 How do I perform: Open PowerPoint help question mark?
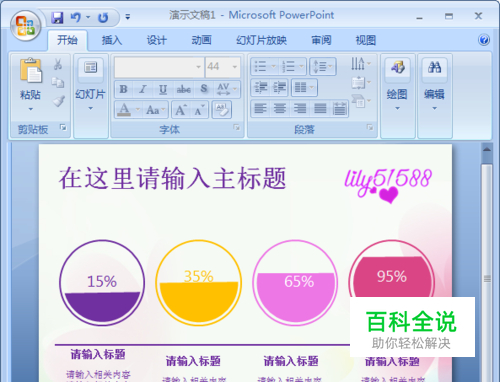tap(484, 40)
